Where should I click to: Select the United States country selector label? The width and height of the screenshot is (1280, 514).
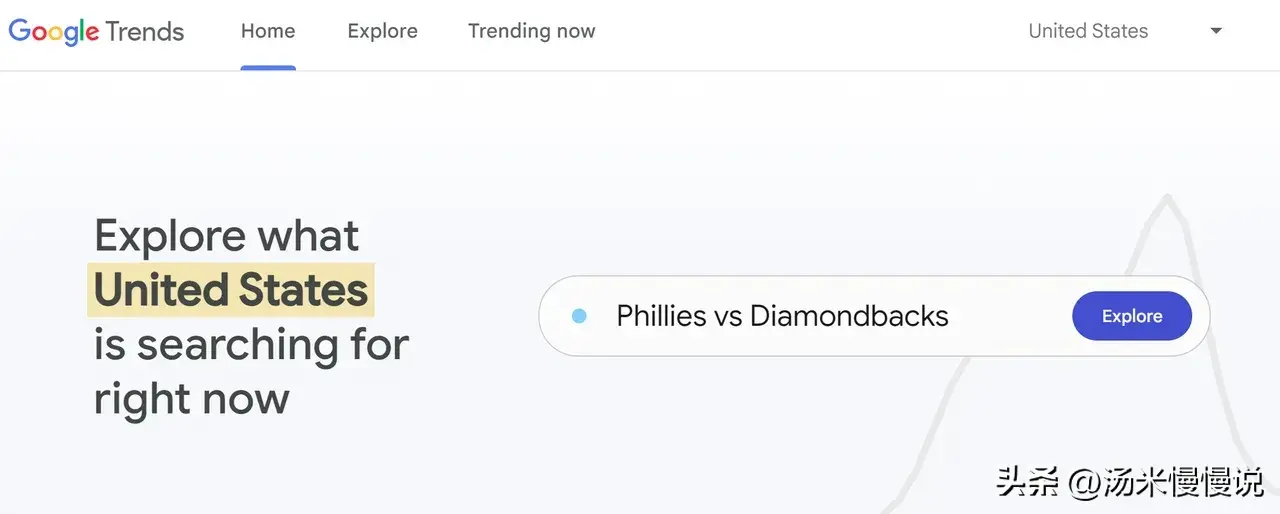1088,31
